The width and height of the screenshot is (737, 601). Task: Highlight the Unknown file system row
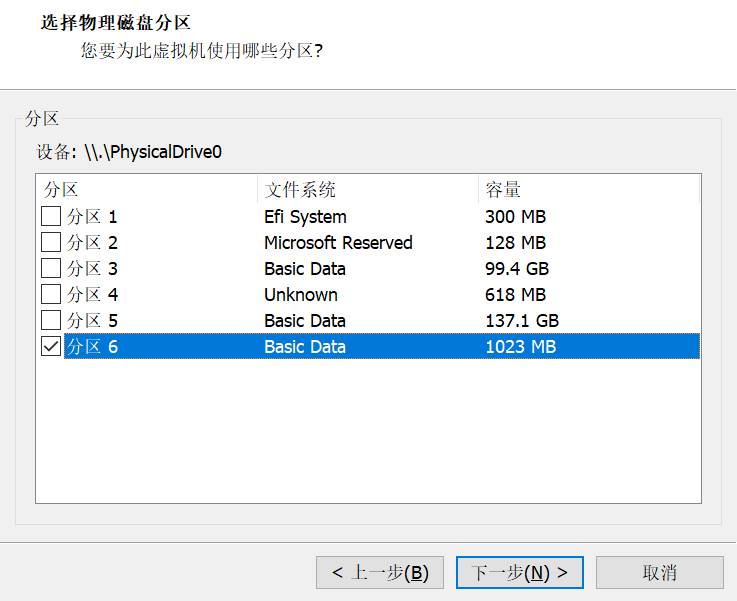coord(301,295)
